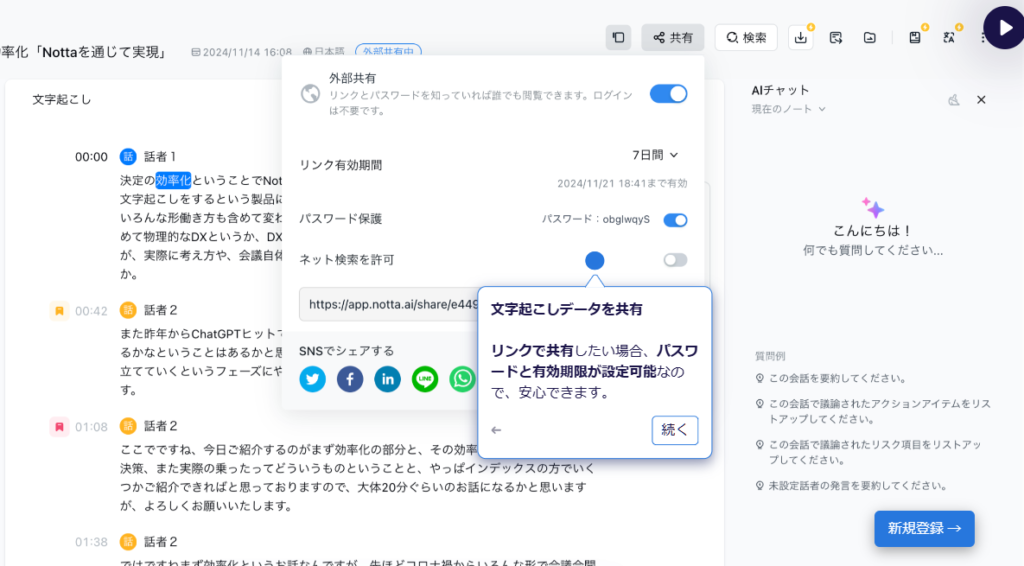Viewport: 1024px width, 566px height.
Task: Open the 7日間 link validity dropdown
Action: [x=655, y=155]
